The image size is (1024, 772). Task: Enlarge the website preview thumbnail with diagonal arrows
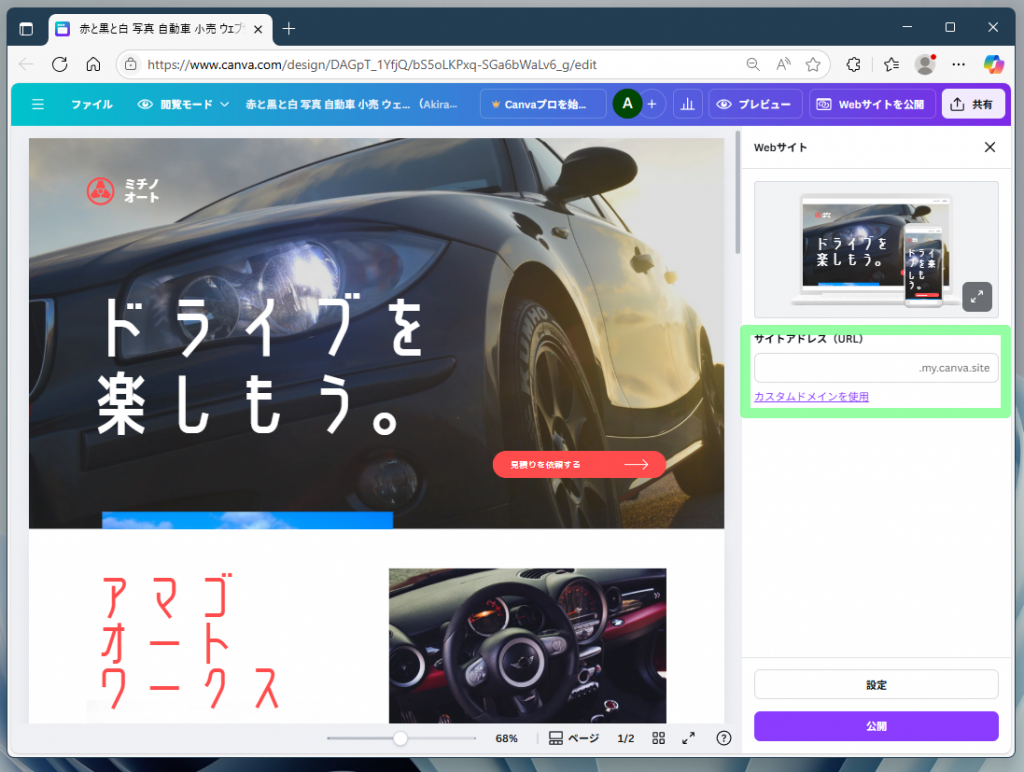point(976,296)
